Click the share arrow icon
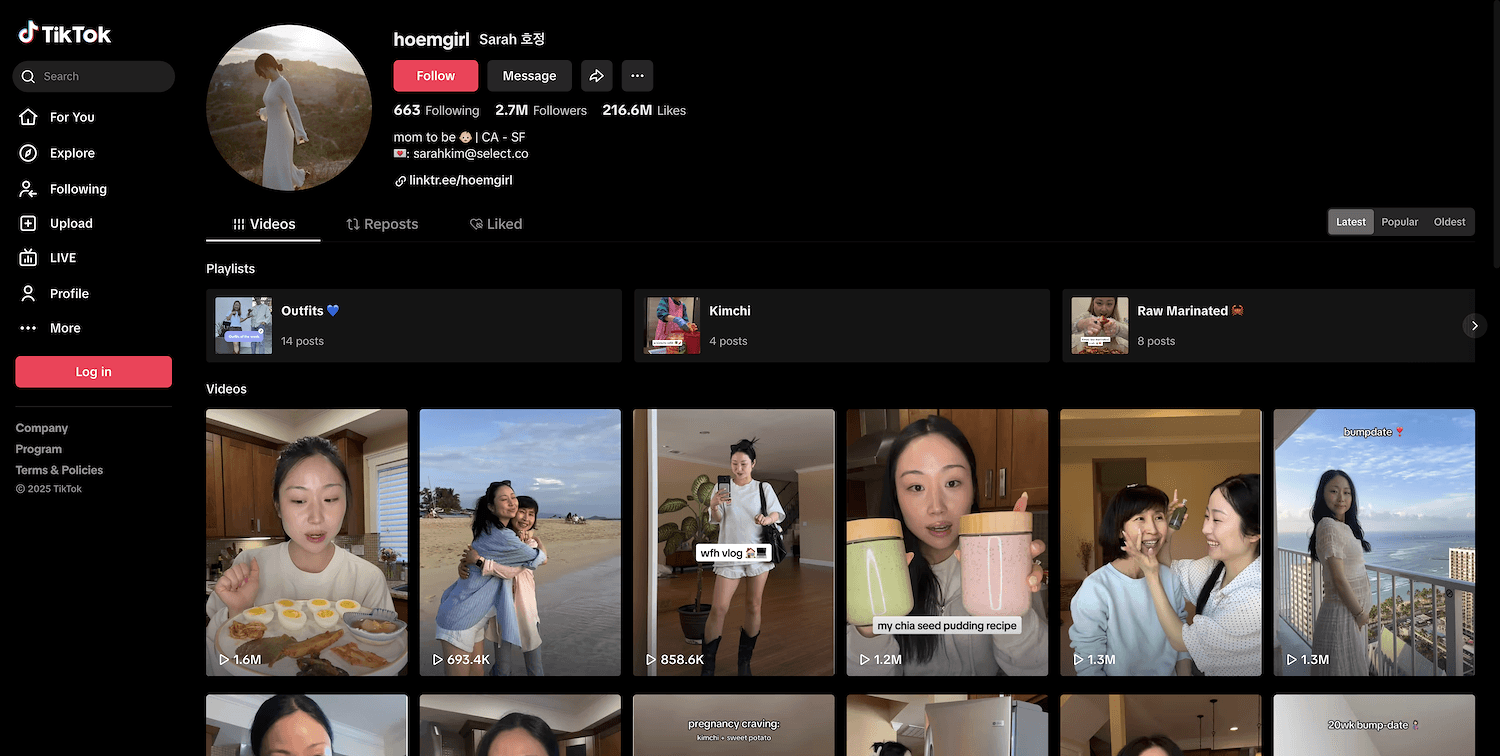Screen dimensions: 1500x756 point(597,76)
